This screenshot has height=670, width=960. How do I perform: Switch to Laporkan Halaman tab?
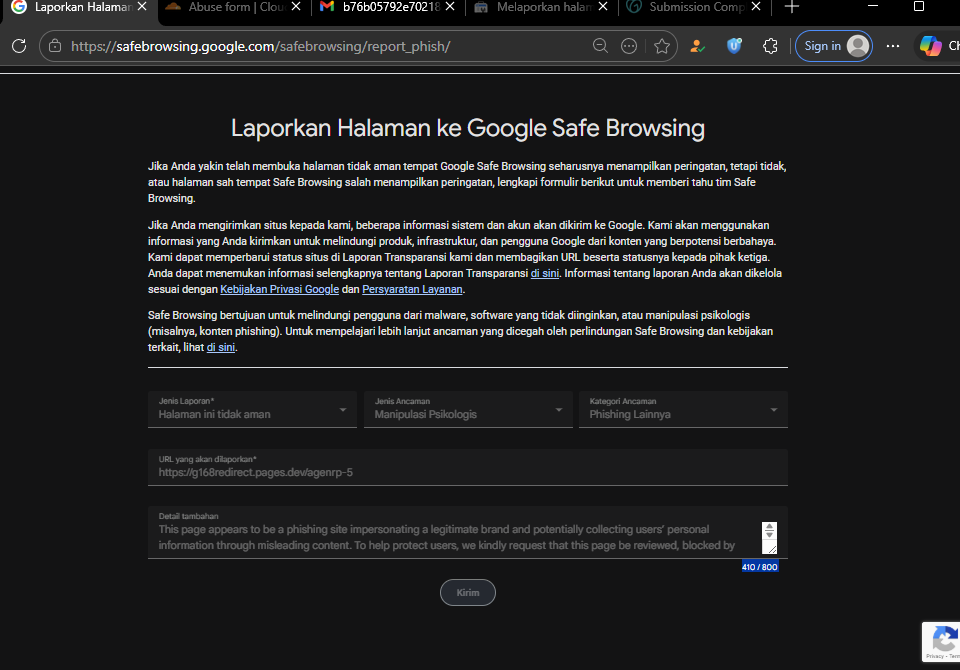pos(80,7)
